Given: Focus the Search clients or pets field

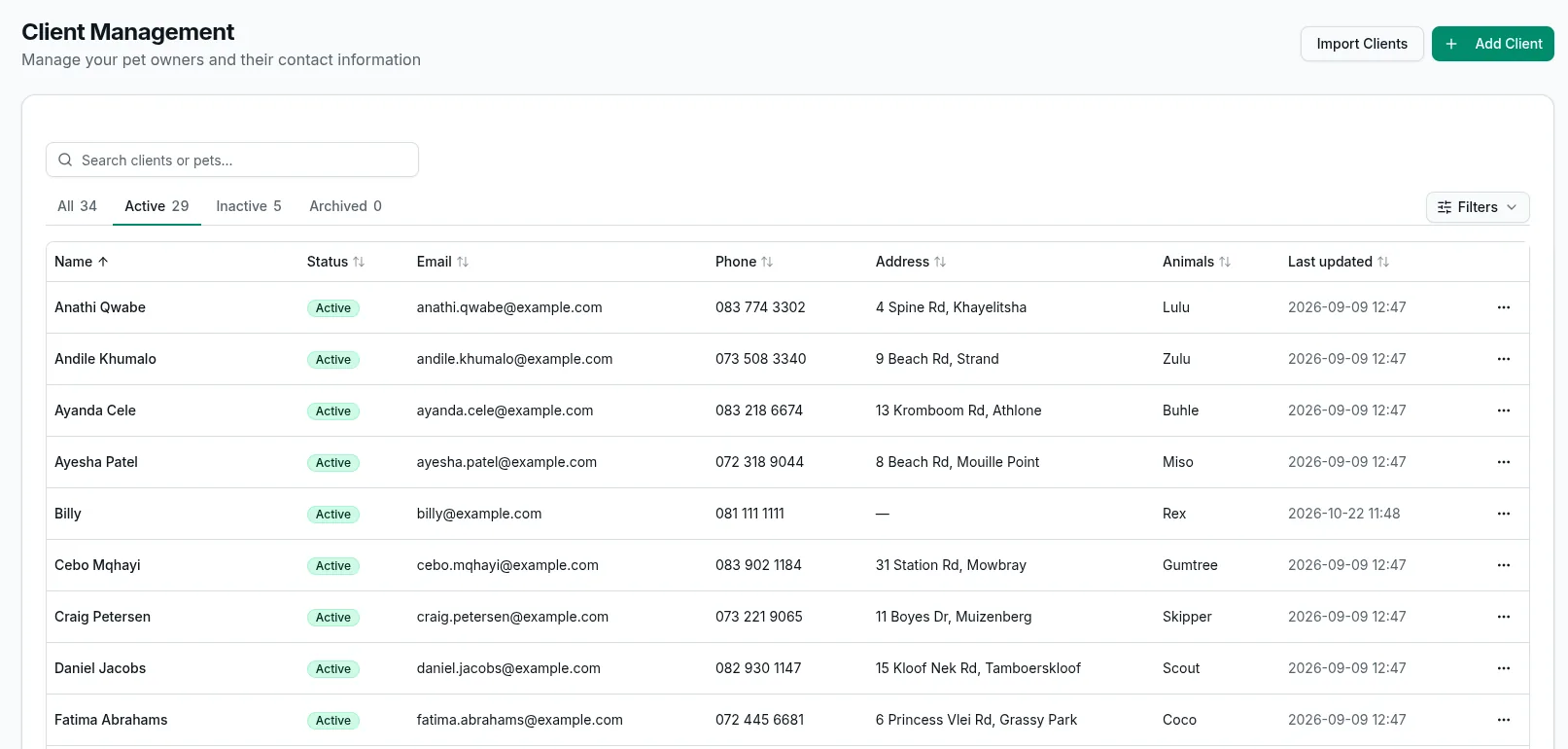Looking at the screenshot, I should coord(232,160).
